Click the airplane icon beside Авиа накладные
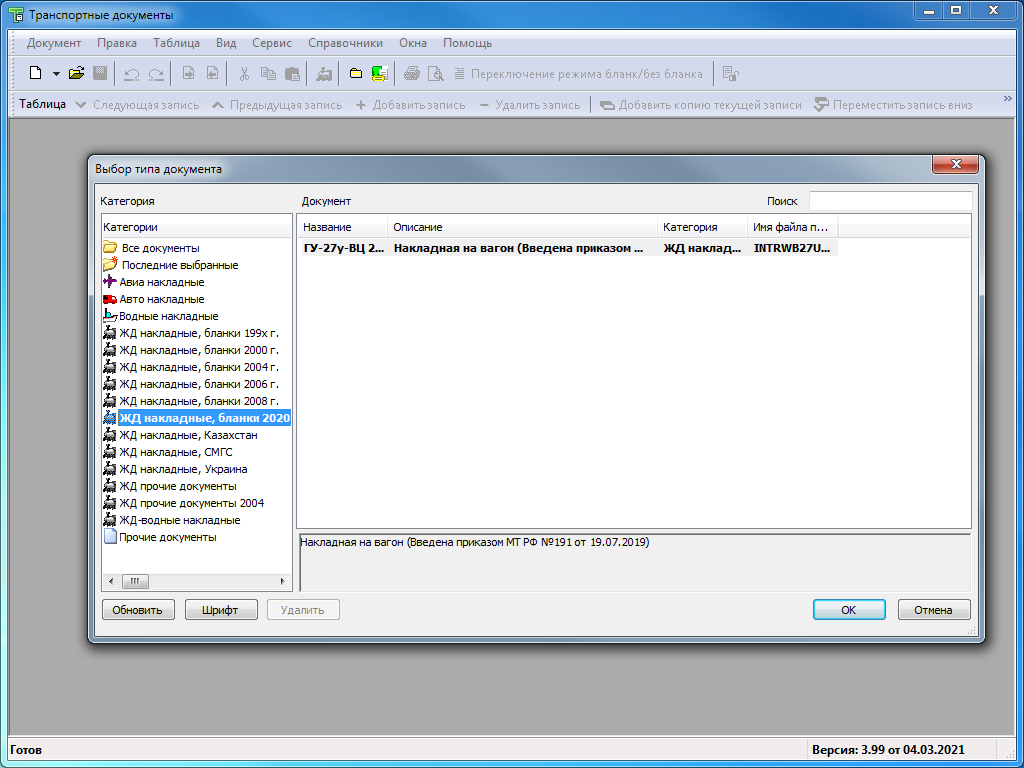 coord(110,282)
